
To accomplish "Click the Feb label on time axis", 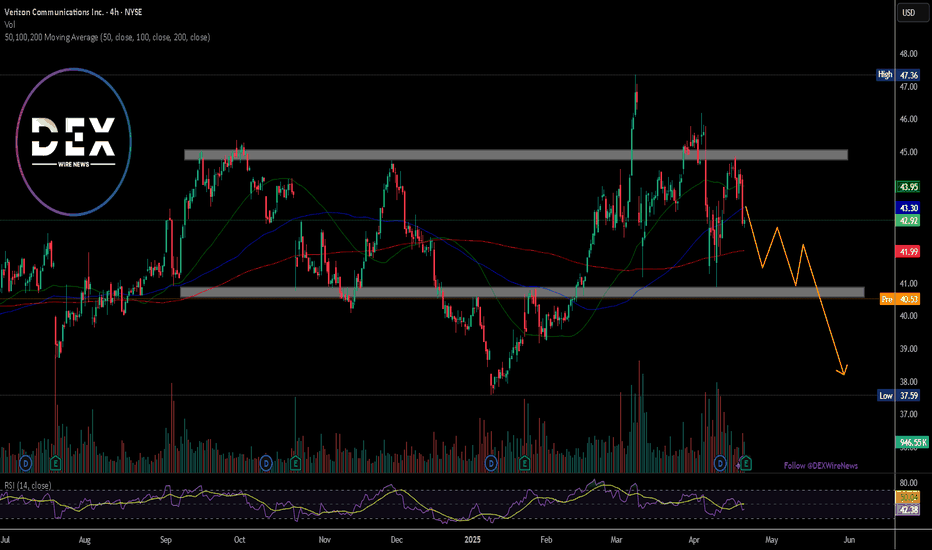I will click(x=546, y=540).
